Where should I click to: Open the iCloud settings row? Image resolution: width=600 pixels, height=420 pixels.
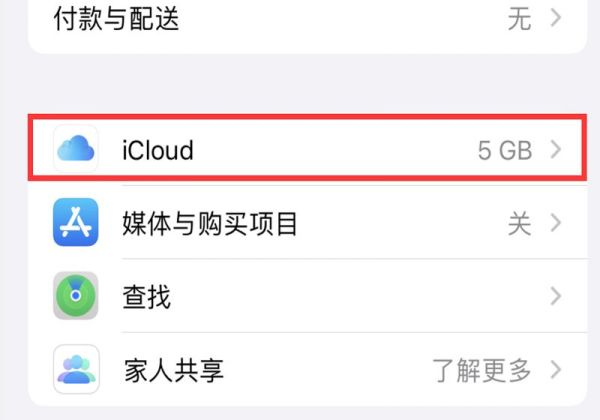click(307, 148)
